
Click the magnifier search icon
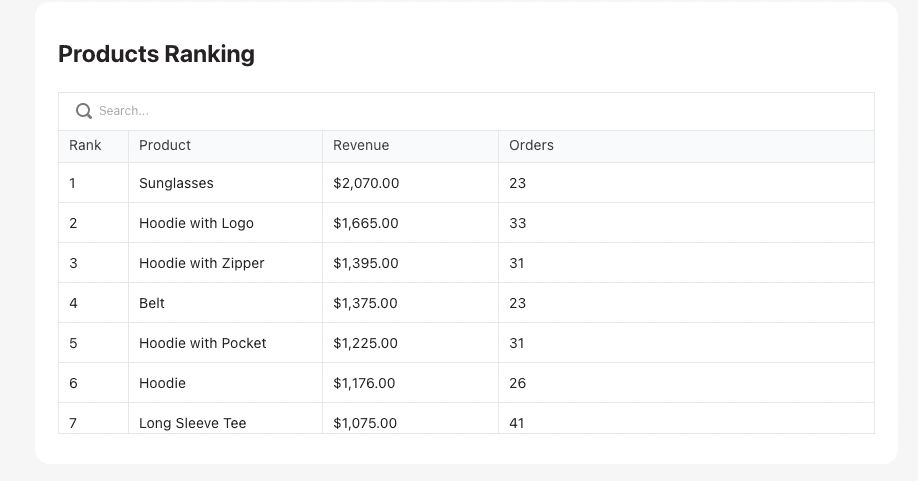(84, 111)
